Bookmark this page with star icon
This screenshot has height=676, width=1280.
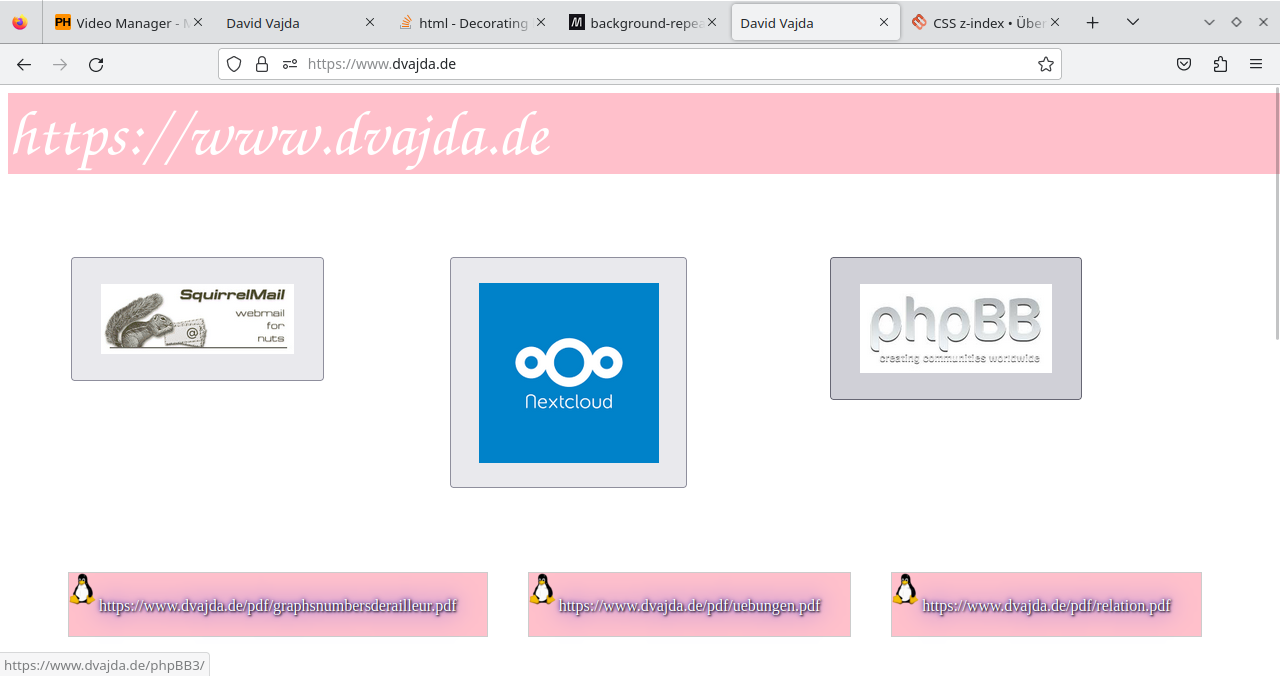pos(1045,64)
